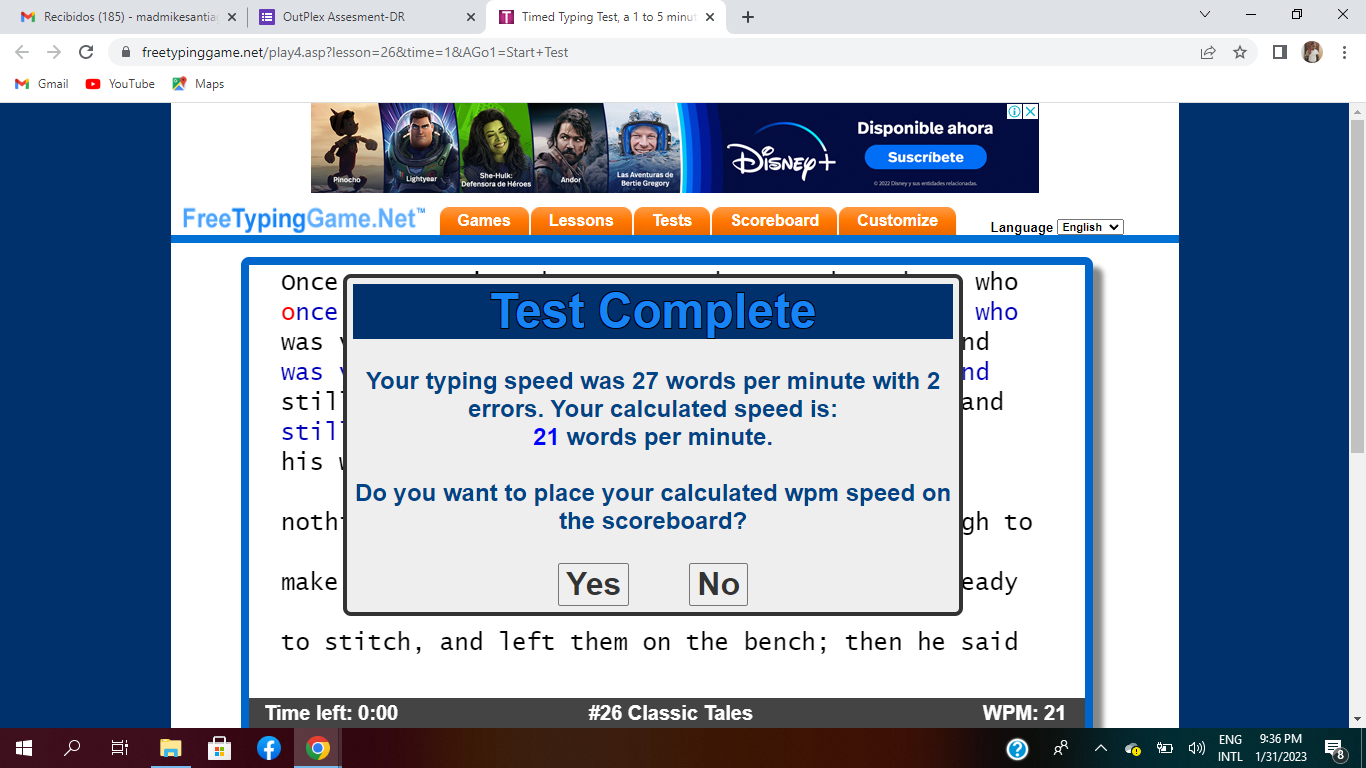Open the volume speaker tray icon
Image resolution: width=1366 pixels, height=768 pixels.
pyautogui.click(x=1196, y=748)
